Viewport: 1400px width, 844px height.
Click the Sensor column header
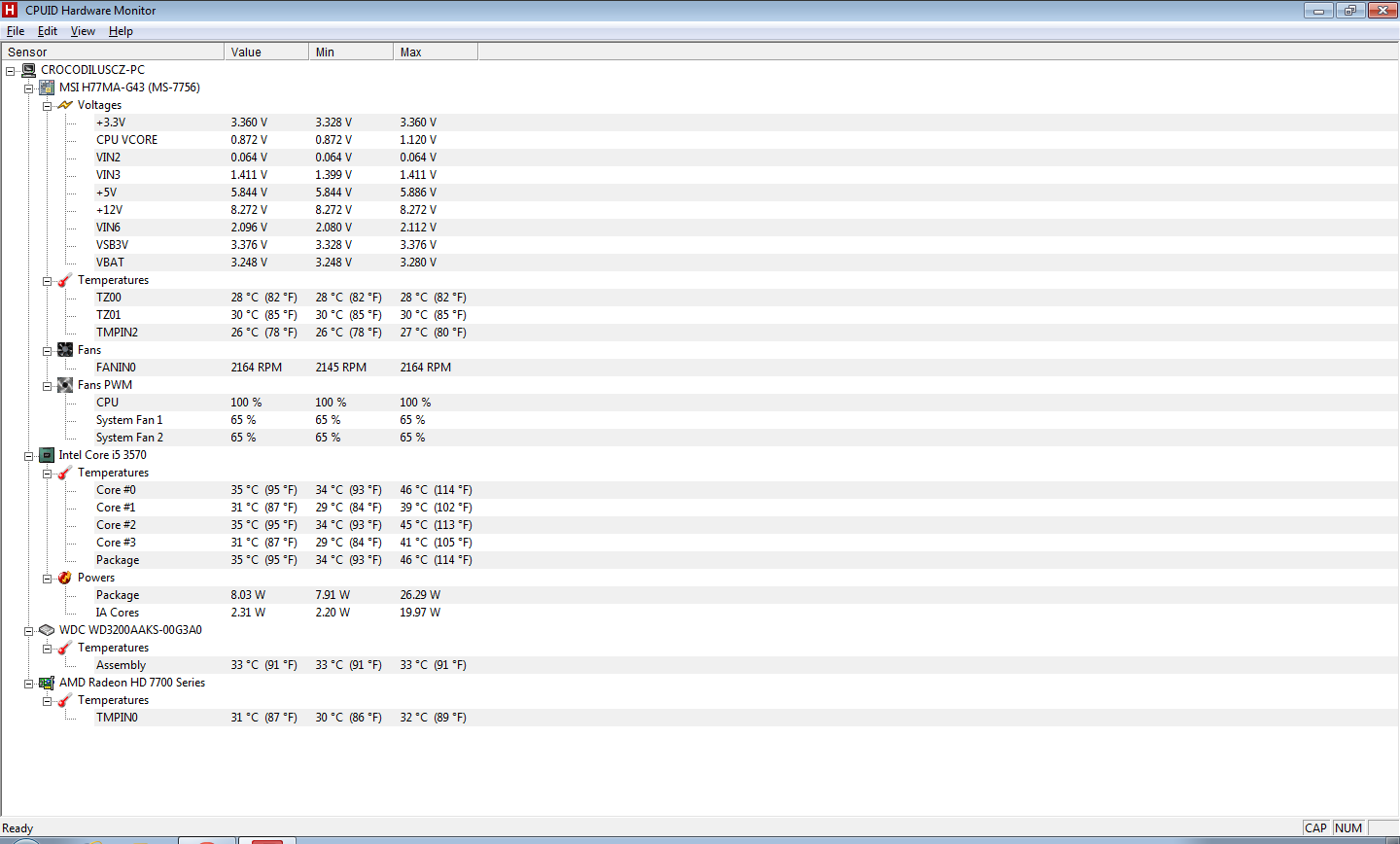(x=113, y=52)
